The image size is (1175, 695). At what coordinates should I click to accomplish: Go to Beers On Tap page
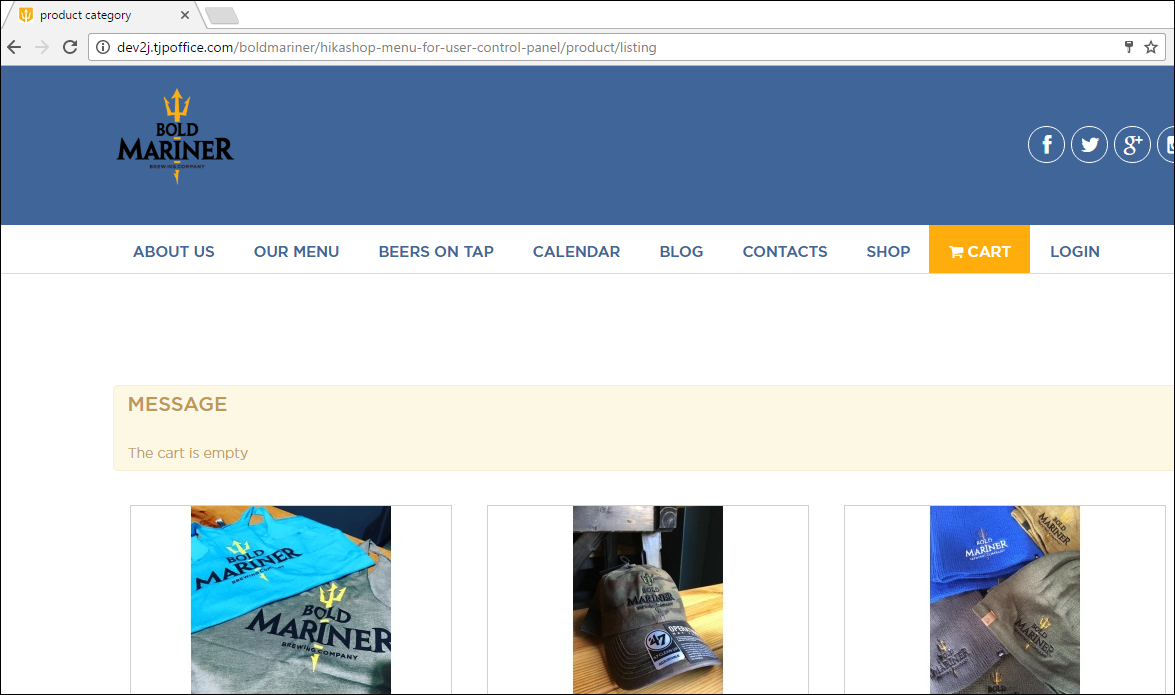[436, 252]
